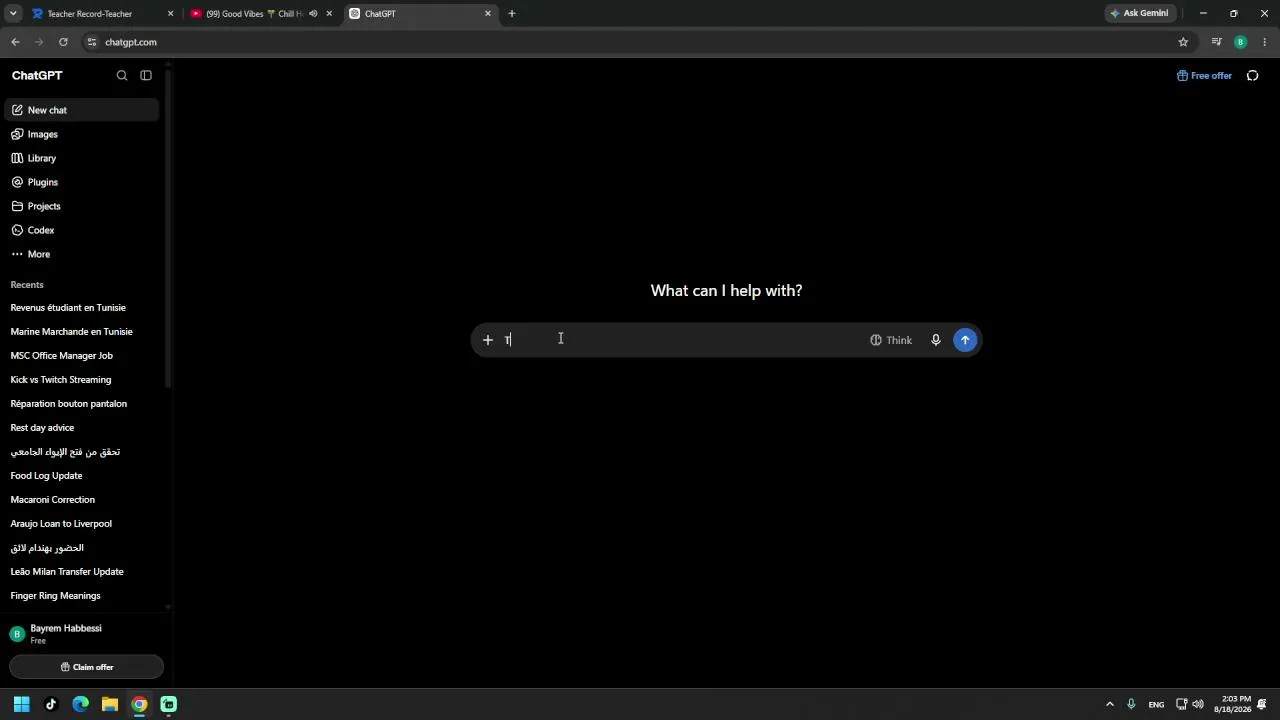Open the Bayrem Habbessi account menu
Screen dimensions: 1280x720
(x=84, y=634)
